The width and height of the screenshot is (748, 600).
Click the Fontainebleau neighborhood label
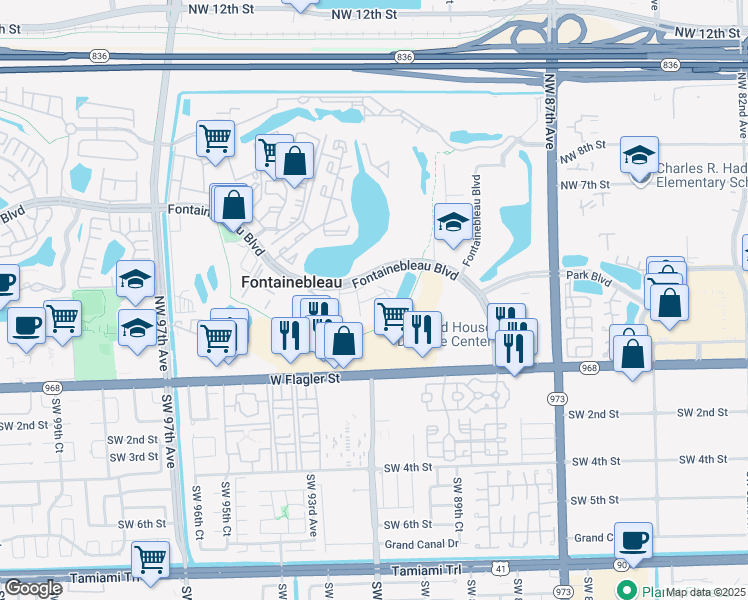(x=292, y=284)
